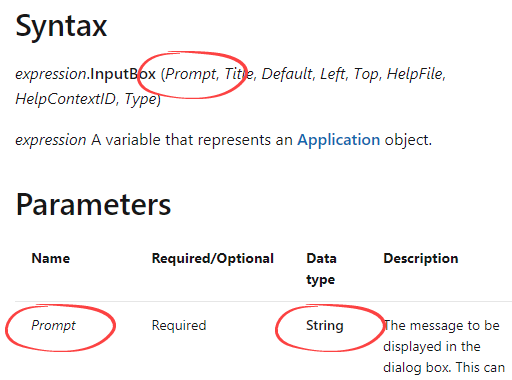Select the Required/Optional column header

[x=213, y=258]
